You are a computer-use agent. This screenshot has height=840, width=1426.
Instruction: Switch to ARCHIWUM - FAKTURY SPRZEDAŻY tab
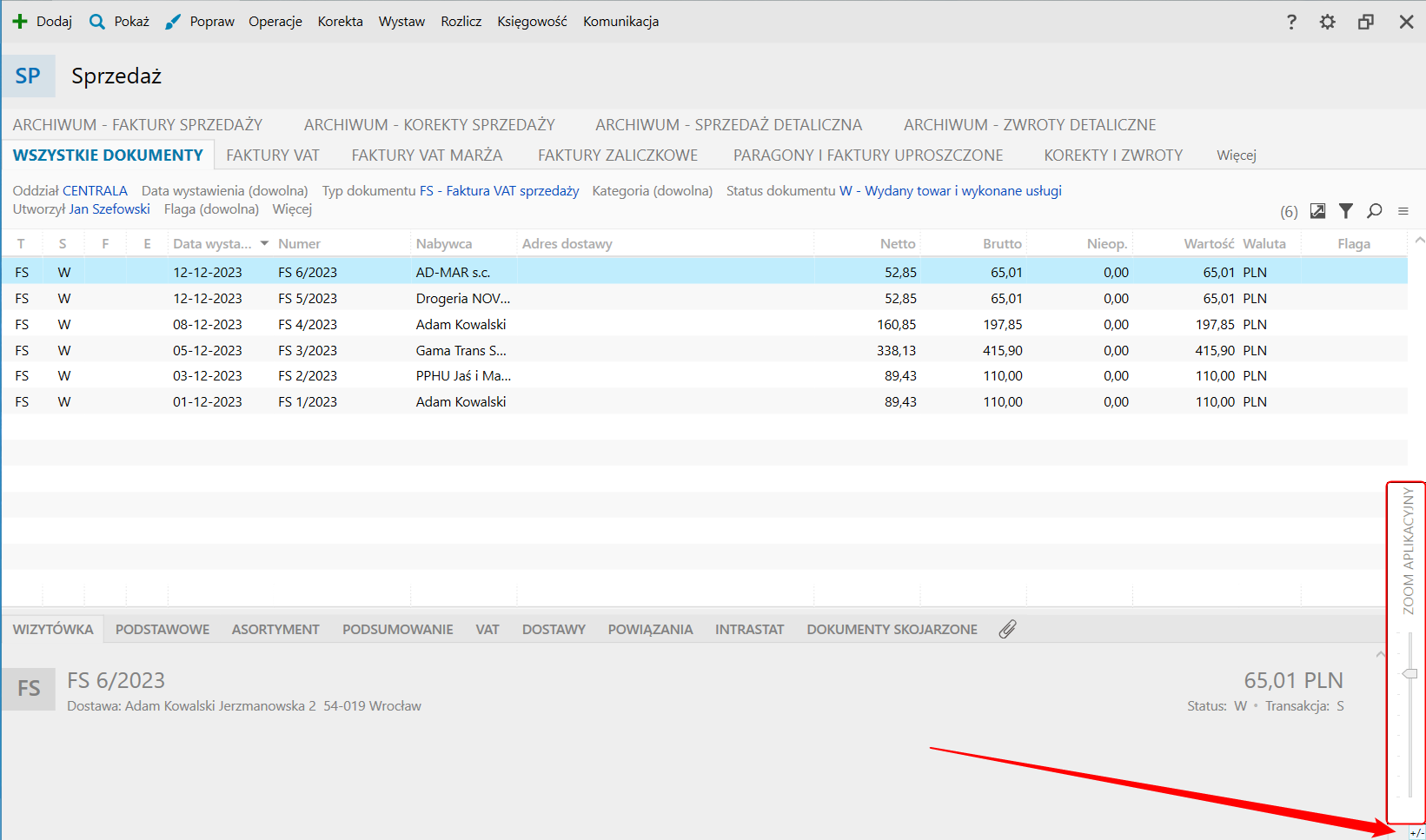pyautogui.click(x=137, y=125)
